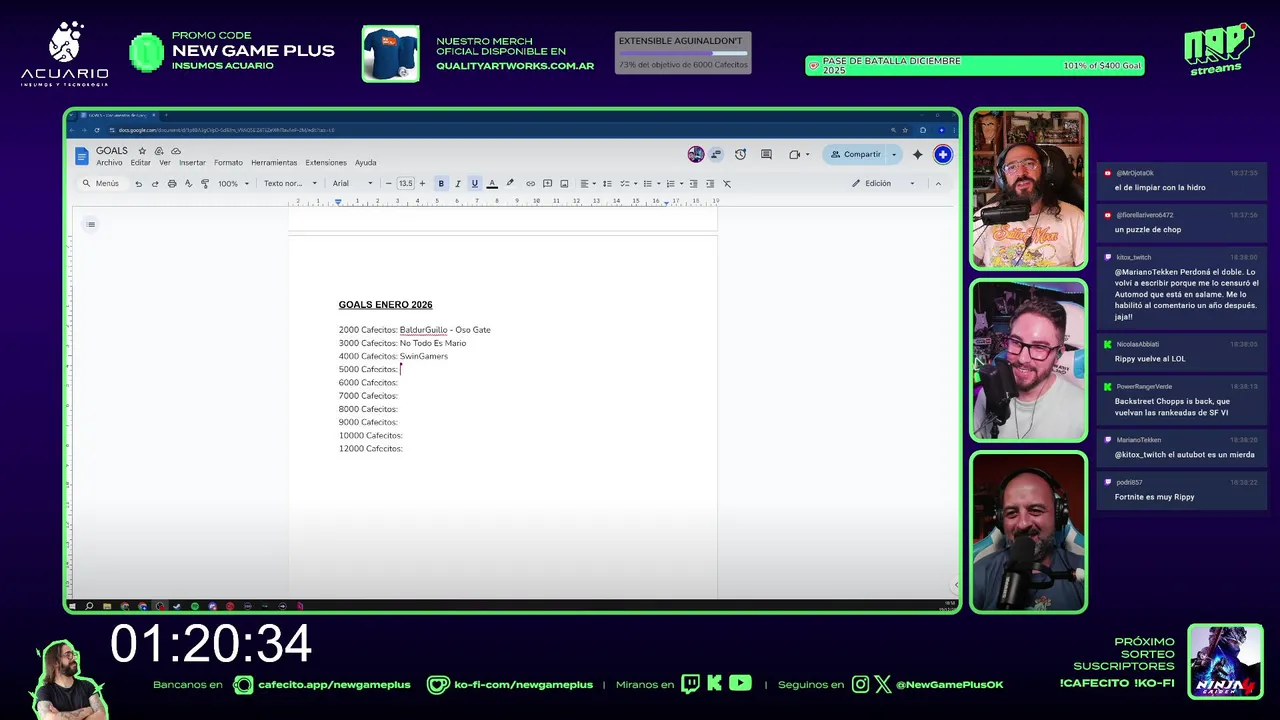The height and width of the screenshot is (720, 1280).
Task: Click the collaborator avatar in the header
Action: pos(696,155)
